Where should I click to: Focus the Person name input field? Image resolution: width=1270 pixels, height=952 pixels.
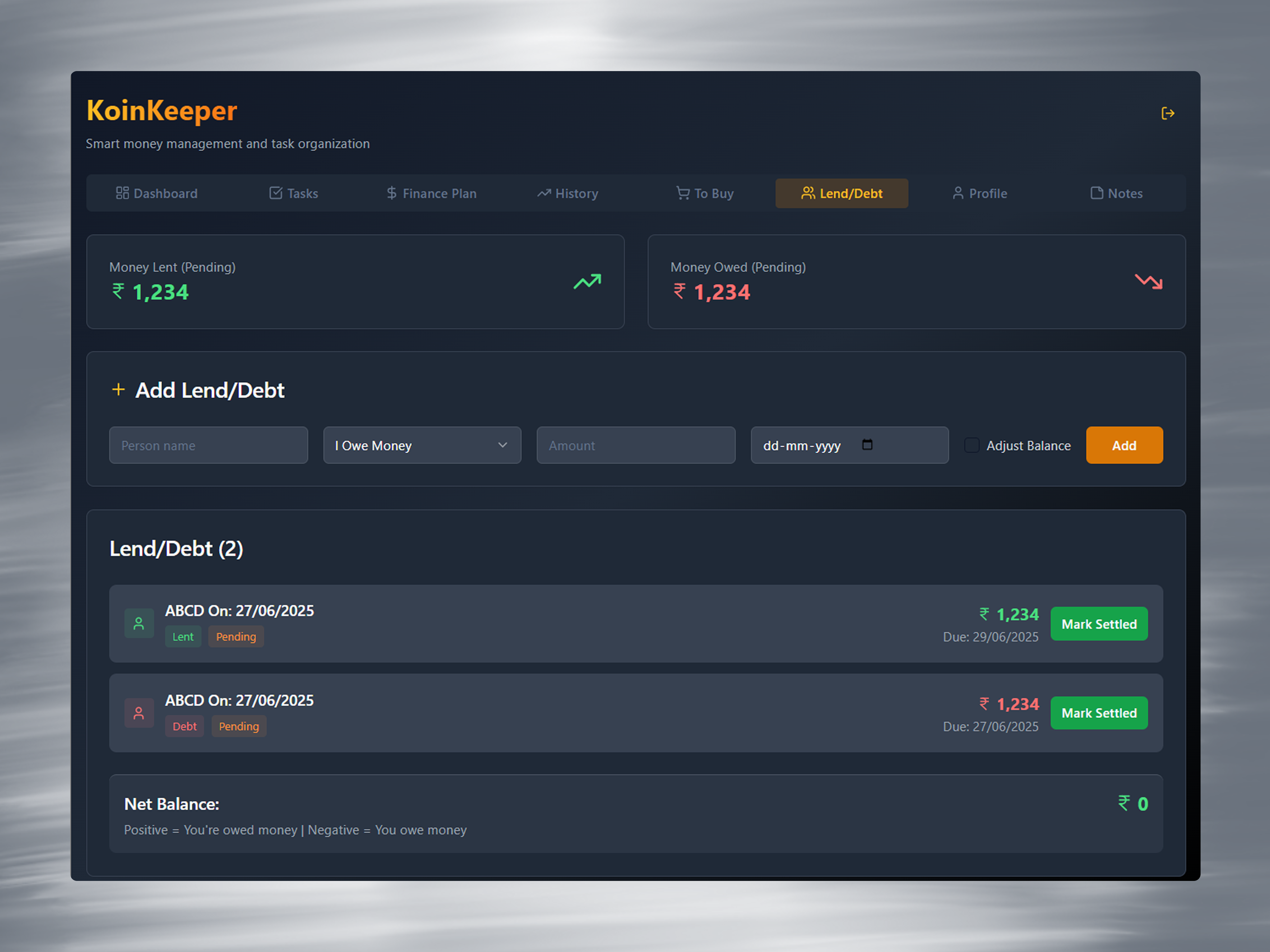tap(208, 445)
